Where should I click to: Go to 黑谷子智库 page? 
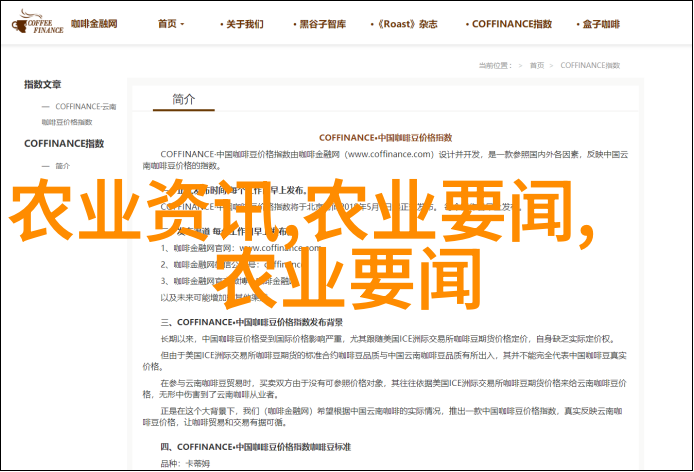320,24
